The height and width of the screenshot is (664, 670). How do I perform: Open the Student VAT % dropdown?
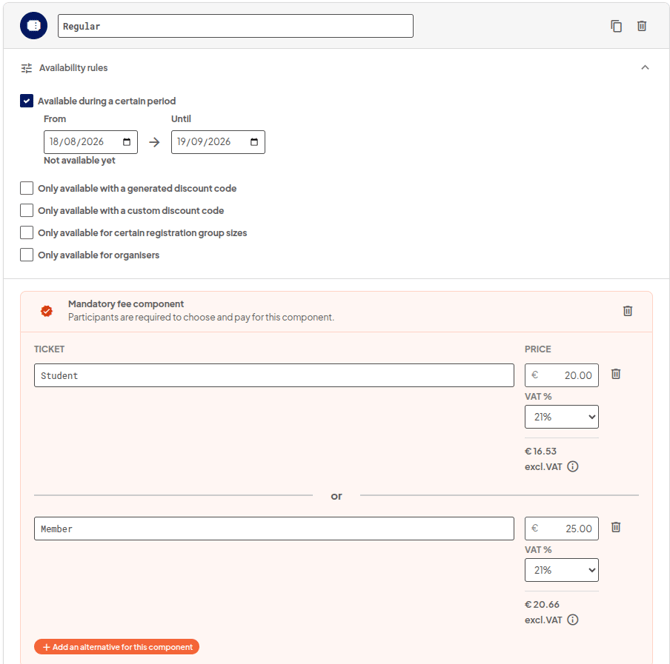pyautogui.click(x=561, y=417)
